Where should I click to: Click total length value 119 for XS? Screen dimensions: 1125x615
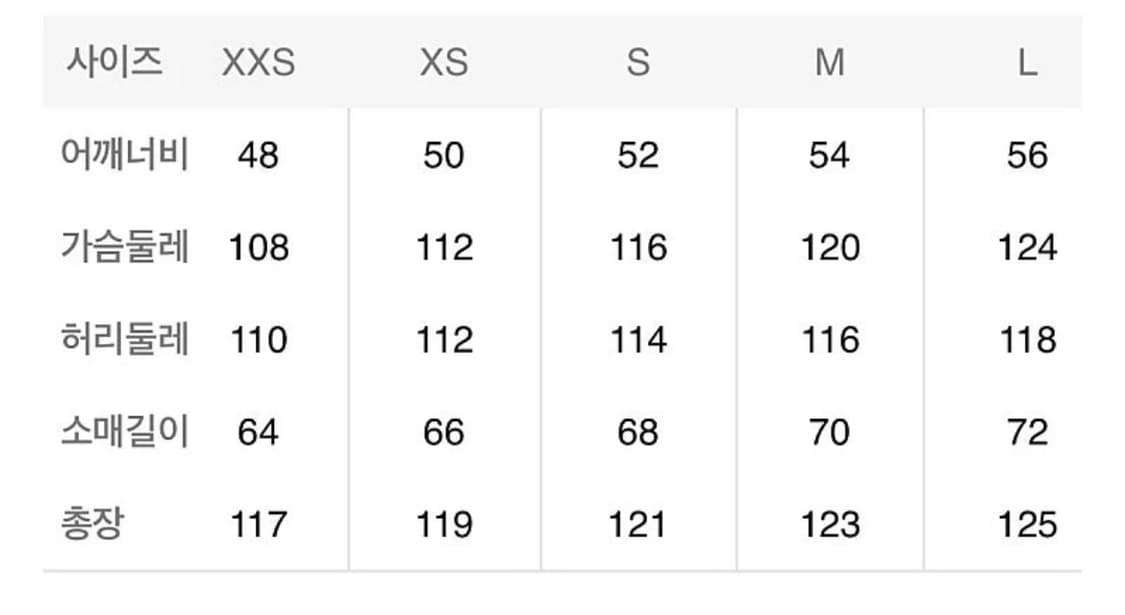[443, 524]
